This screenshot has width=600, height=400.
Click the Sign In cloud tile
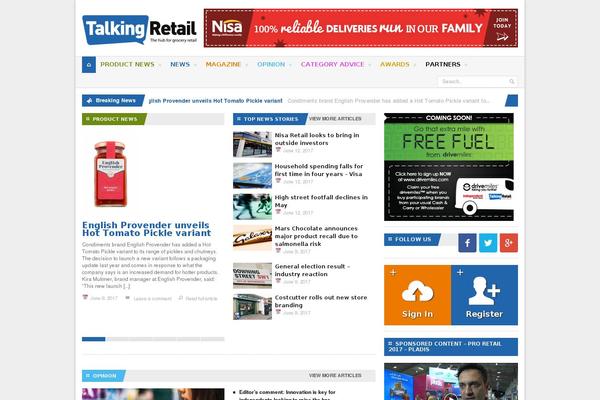pos(417,295)
